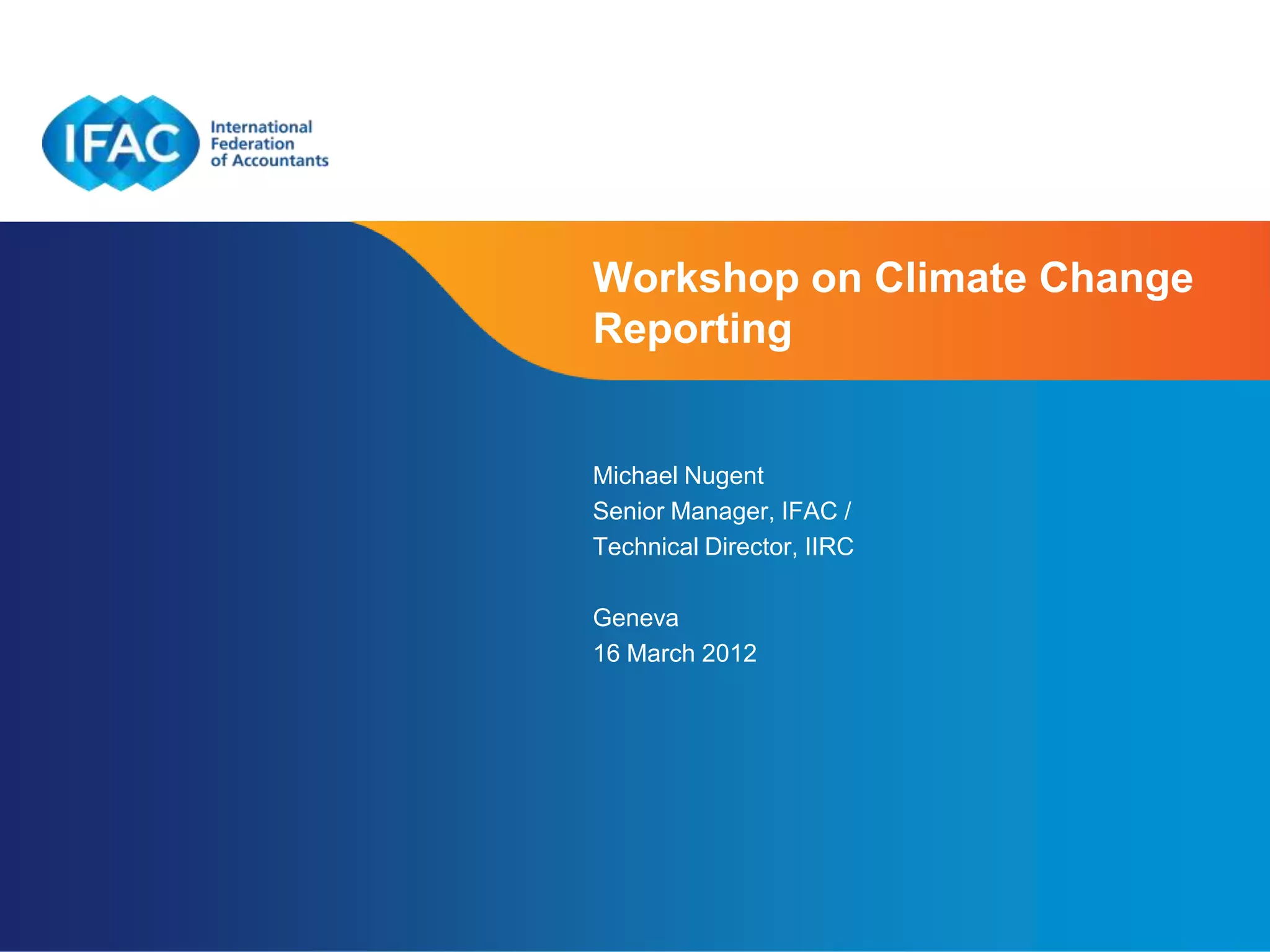Click the location text Geneva

coord(636,618)
